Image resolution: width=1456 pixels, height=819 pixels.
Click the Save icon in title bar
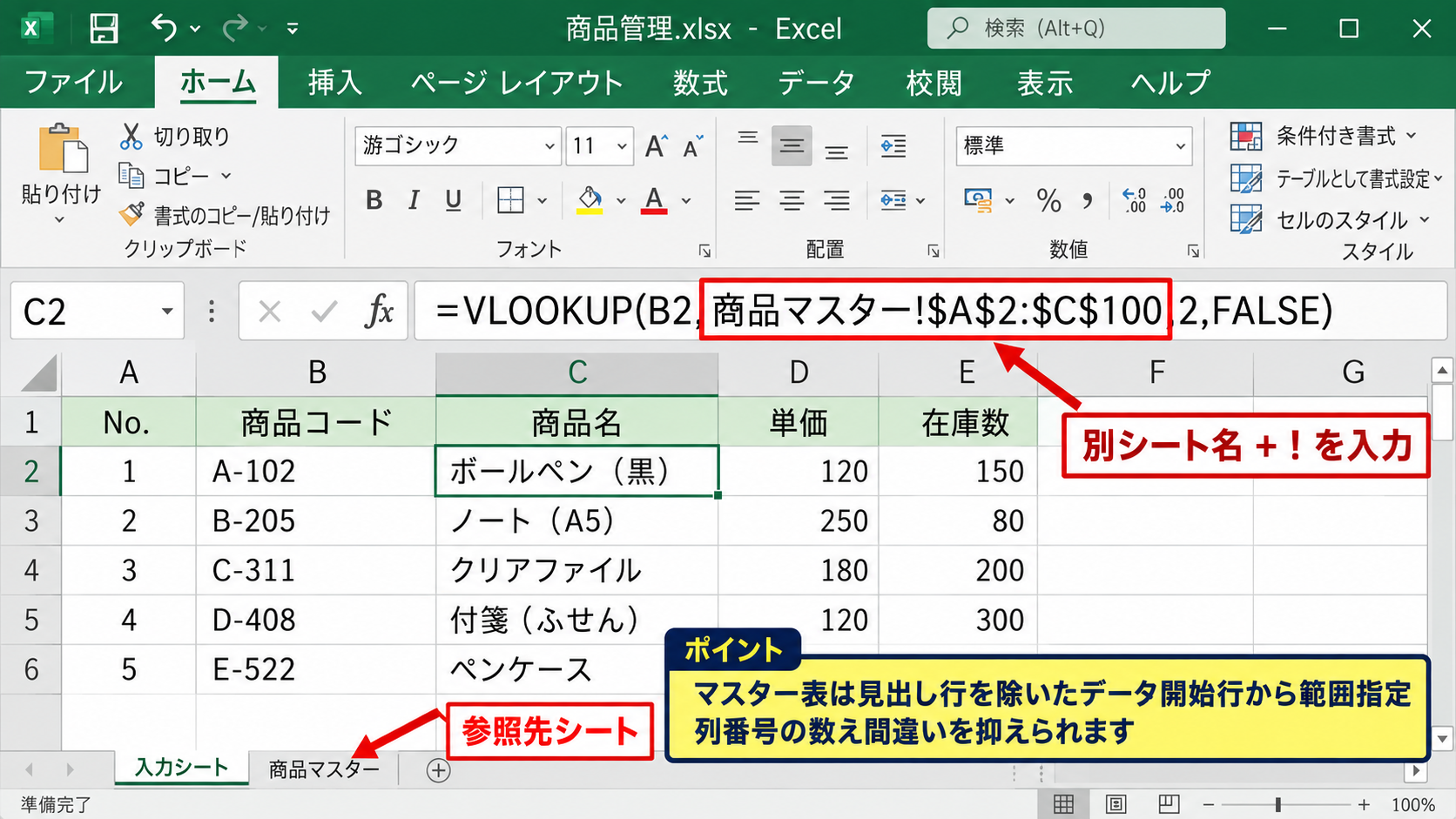click(x=104, y=29)
